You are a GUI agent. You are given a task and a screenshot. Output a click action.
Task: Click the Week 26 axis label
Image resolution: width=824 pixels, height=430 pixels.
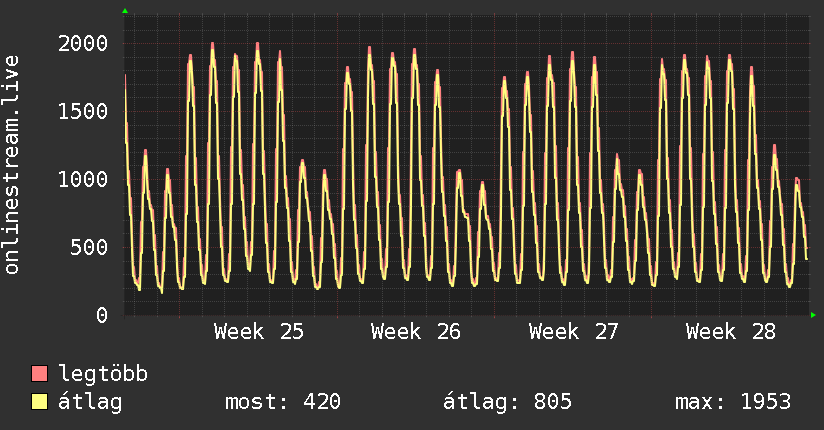point(416,332)
